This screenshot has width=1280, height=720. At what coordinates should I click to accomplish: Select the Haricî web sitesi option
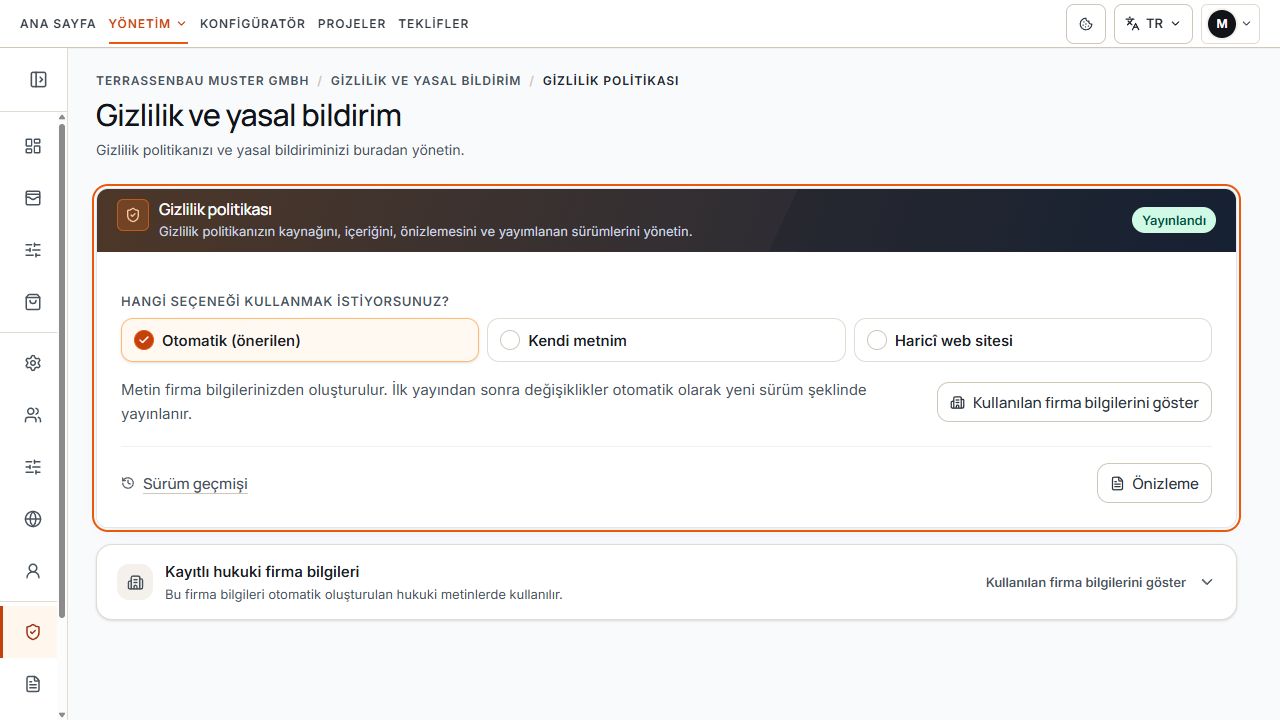[1032, 340]
